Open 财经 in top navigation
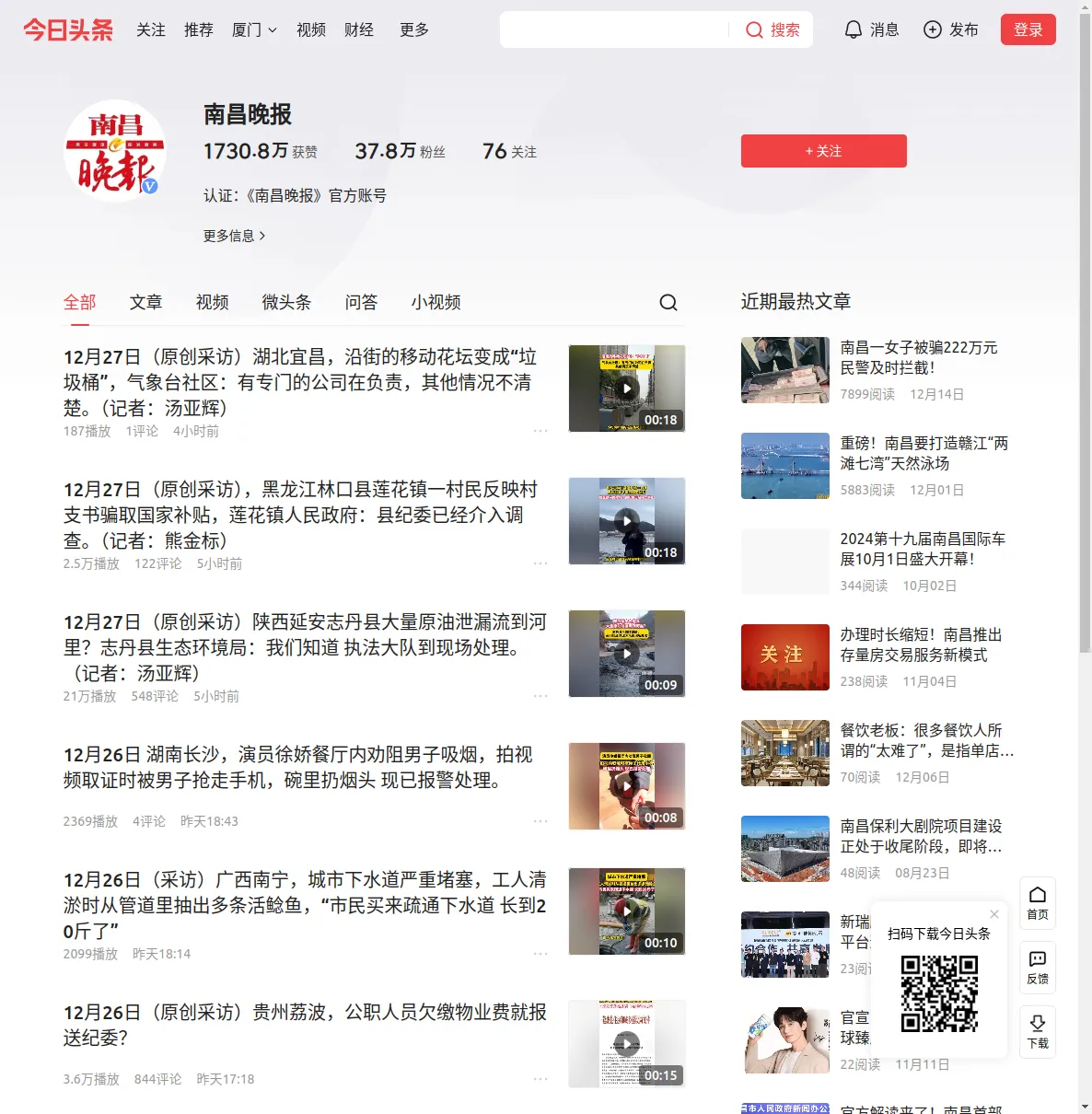The height and width of the screenshot is (1114, 1092). click(359, 29)
